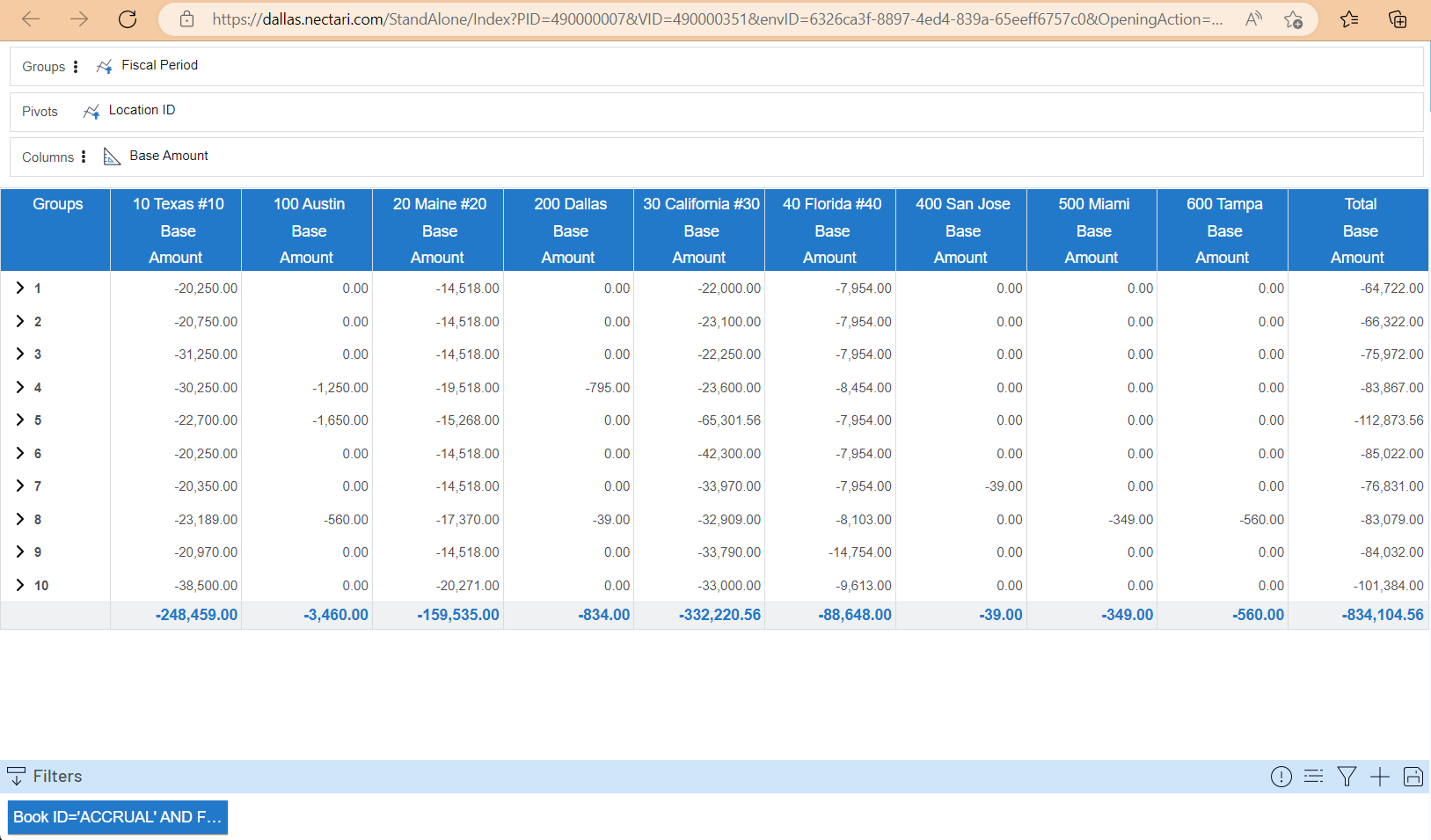This screenshot has height=840, width=1431.
Task: Add this page to browser favorites
Action: (1293, 19)
